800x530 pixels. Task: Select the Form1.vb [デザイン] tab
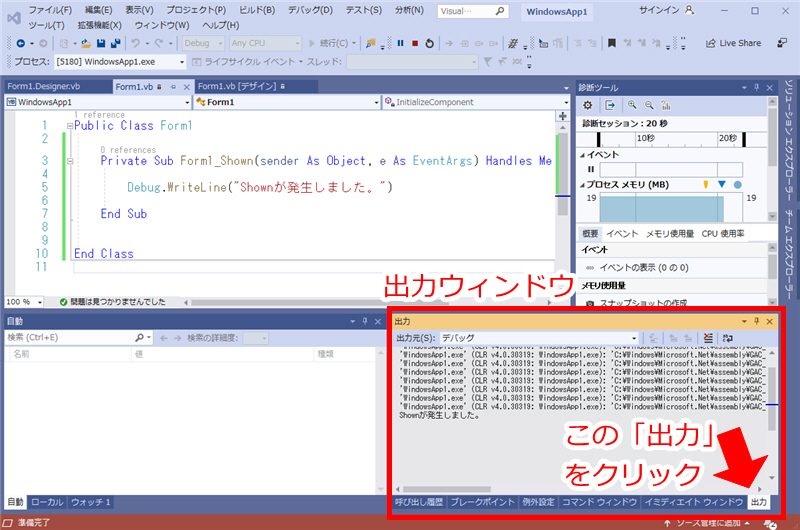pyautogui.click(x=241, y=86)
